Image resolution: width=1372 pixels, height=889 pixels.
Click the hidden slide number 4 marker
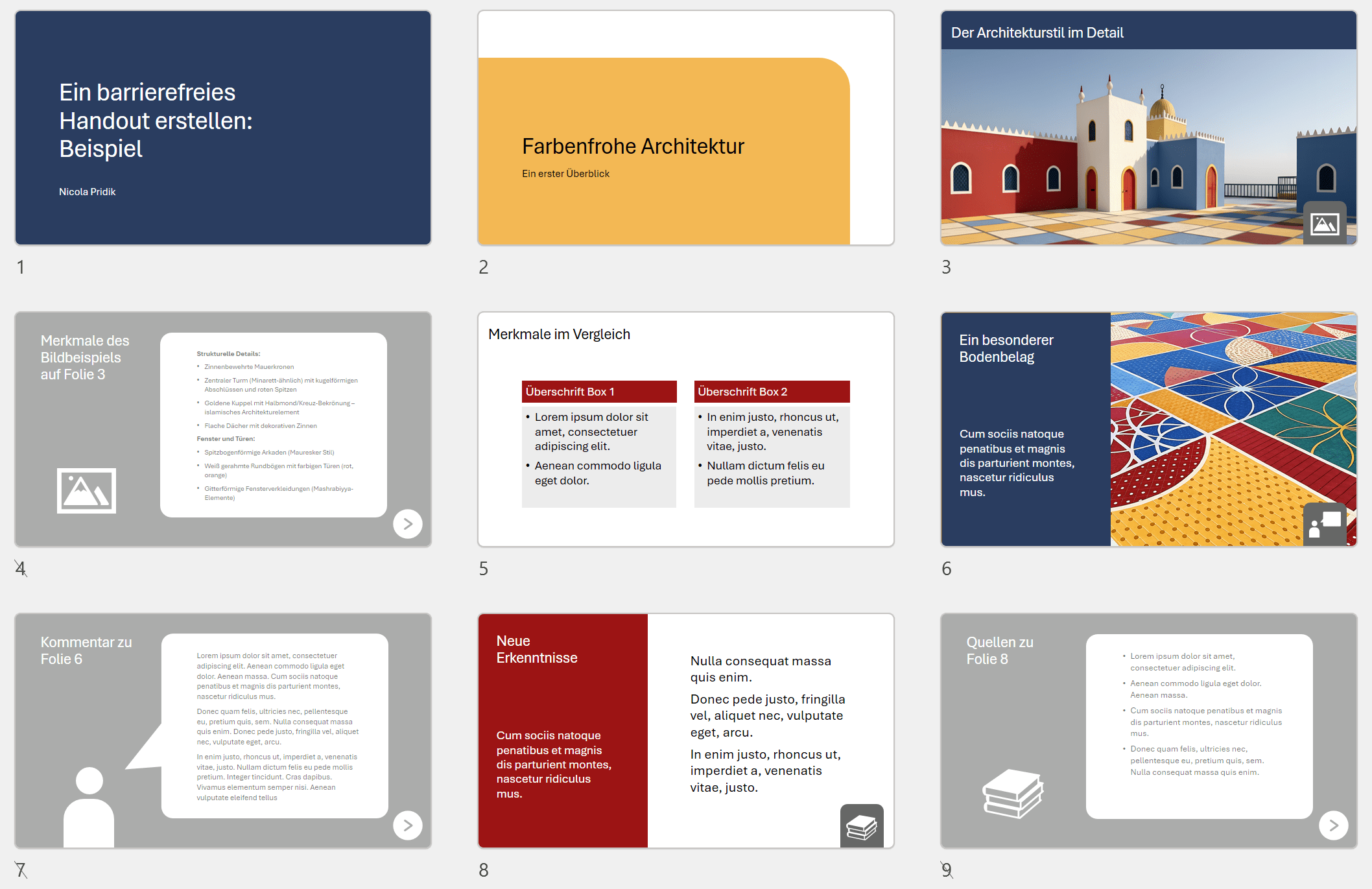click(21, 569)
